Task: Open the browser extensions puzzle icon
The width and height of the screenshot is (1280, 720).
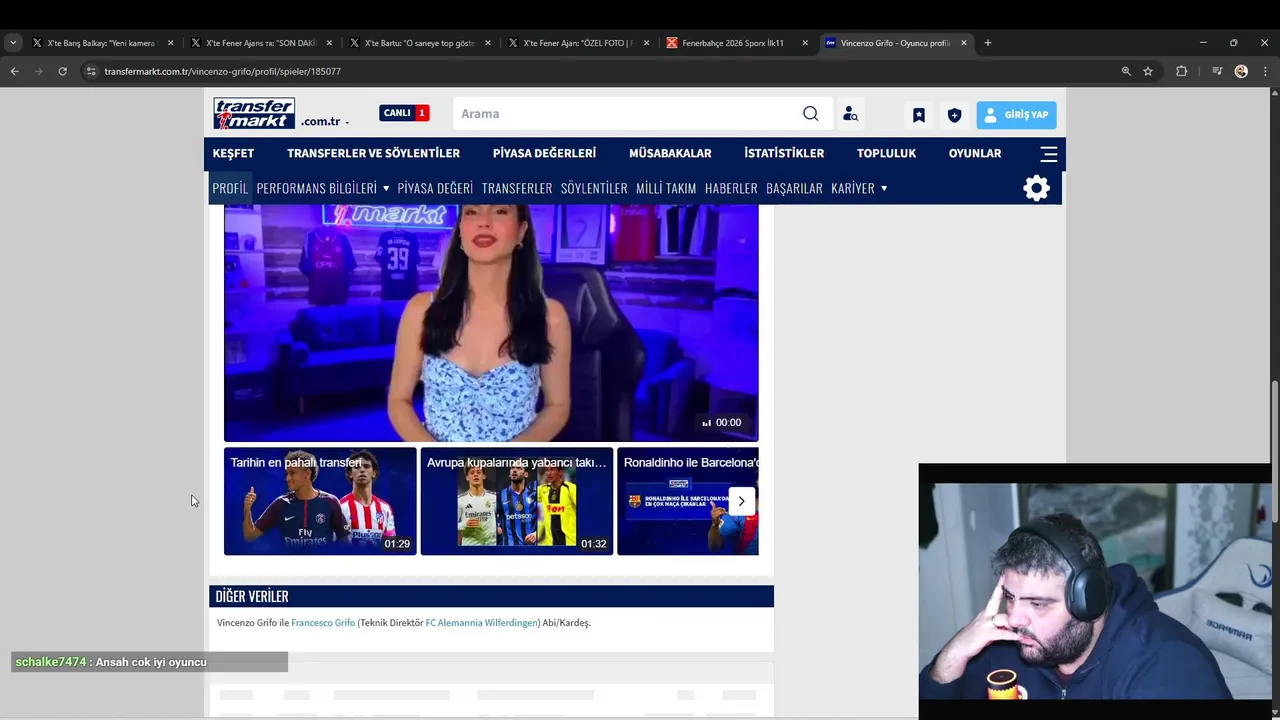Action: coord(1182,71)
